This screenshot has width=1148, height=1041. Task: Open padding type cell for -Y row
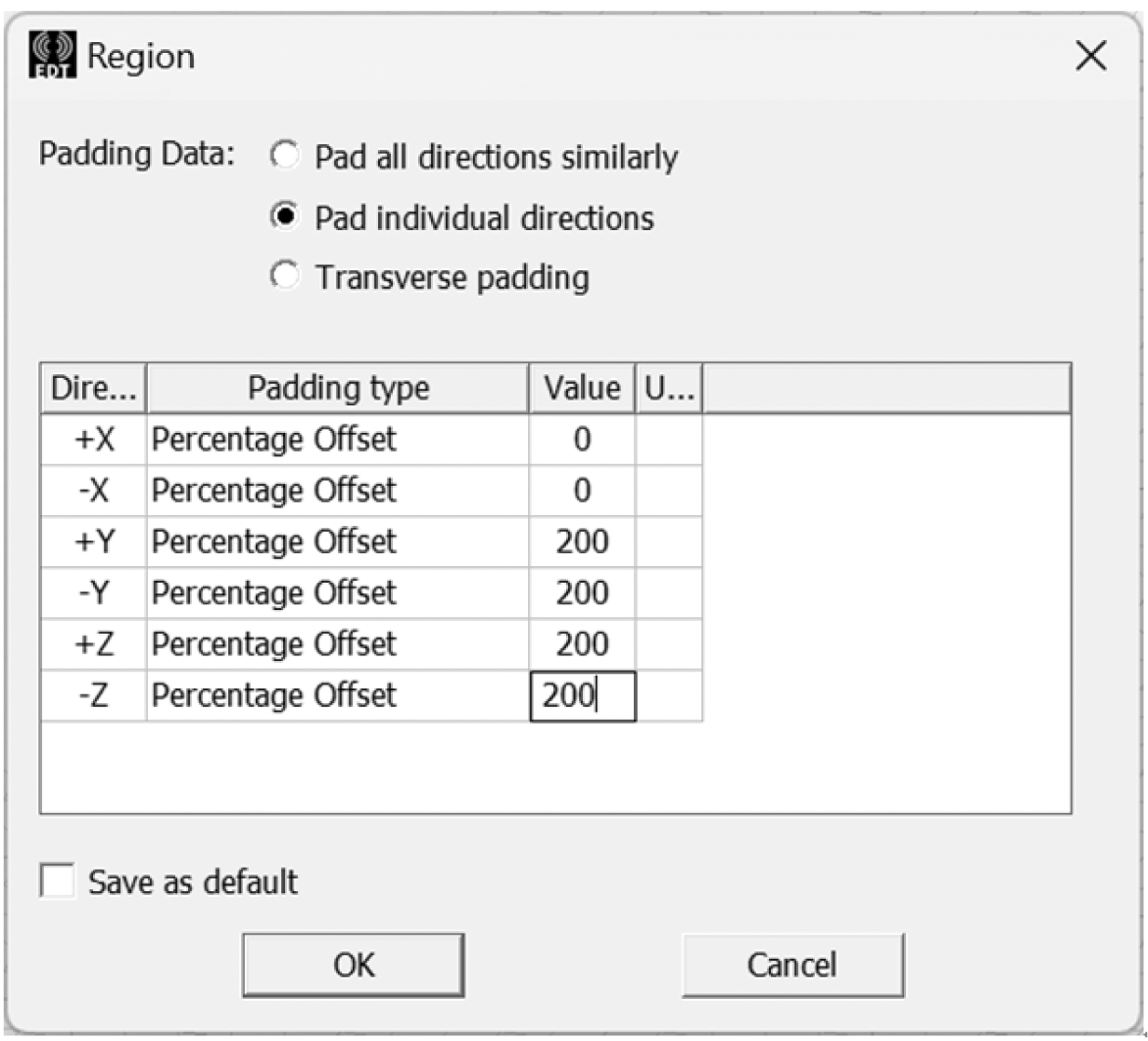point(338,593)
